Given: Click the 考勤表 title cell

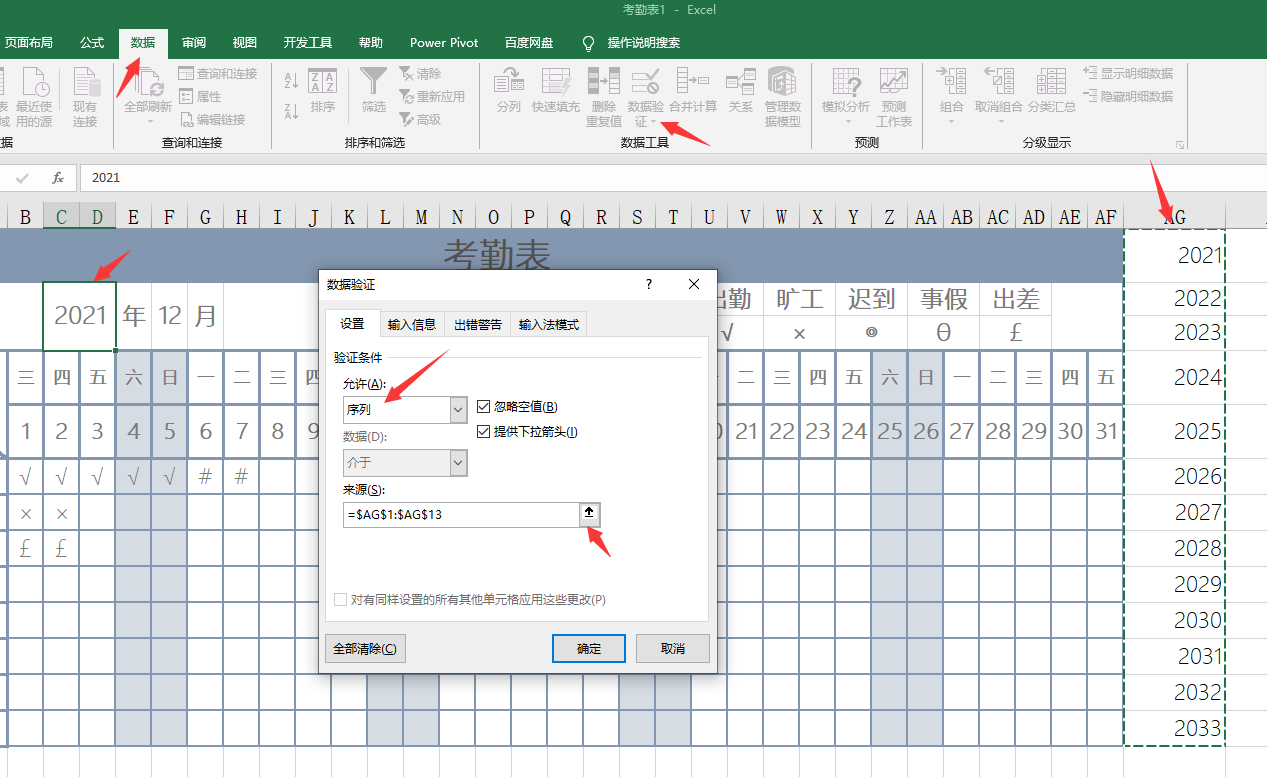Looking at the screenshot, I should pos(497,256).
